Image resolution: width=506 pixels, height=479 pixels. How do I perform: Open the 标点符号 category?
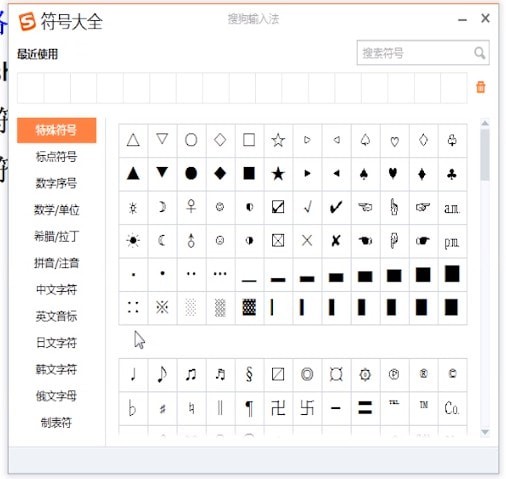click(56, 156)
